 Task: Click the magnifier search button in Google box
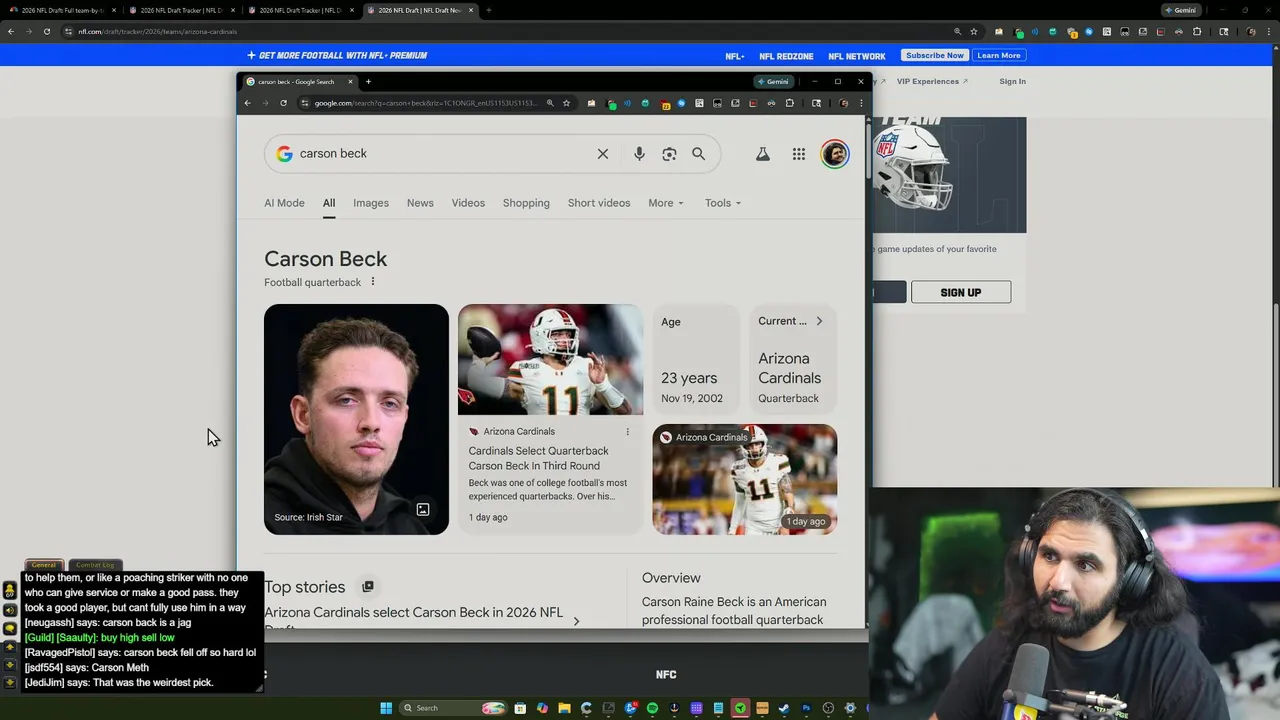(x=698, y=154)
